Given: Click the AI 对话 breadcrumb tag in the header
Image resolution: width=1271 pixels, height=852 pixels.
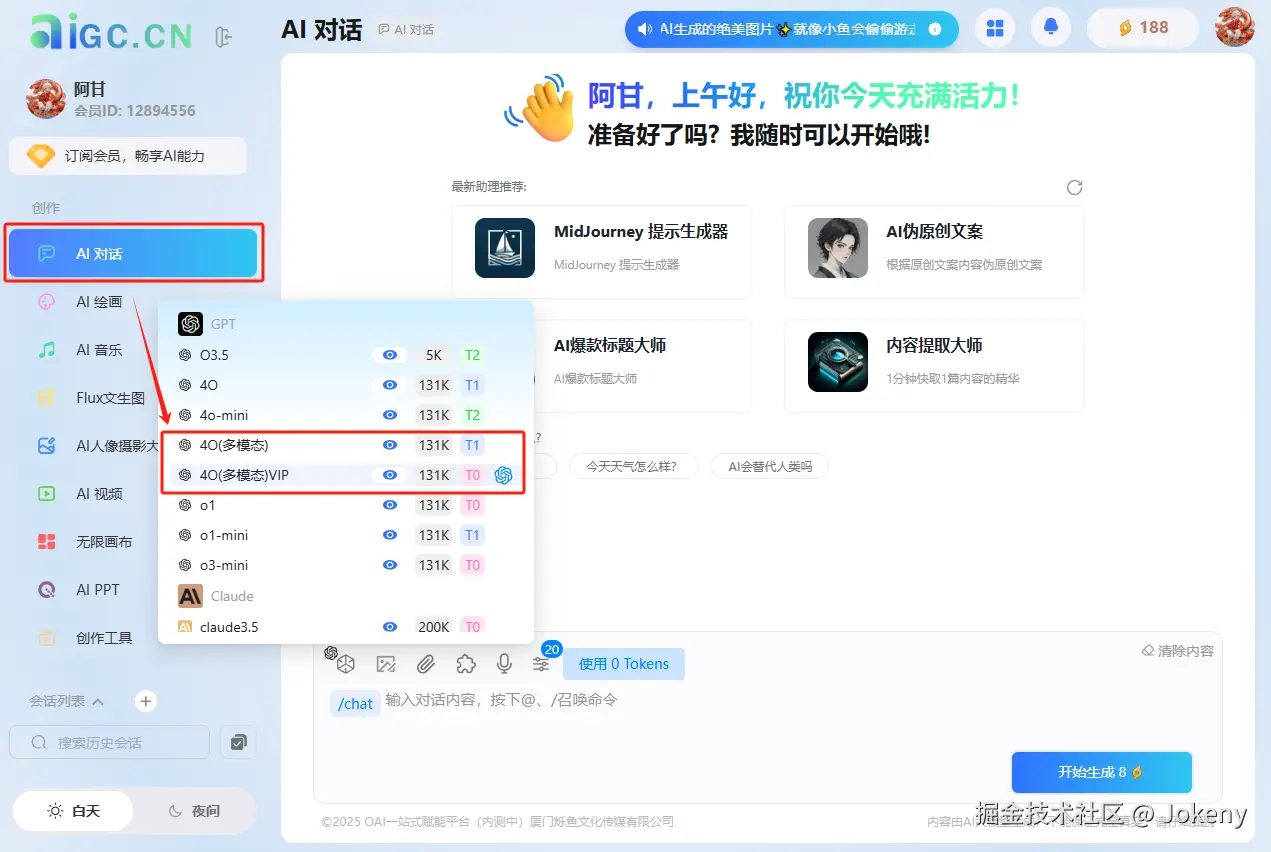Looking at the screenshot, I should (x=406, y=30).
